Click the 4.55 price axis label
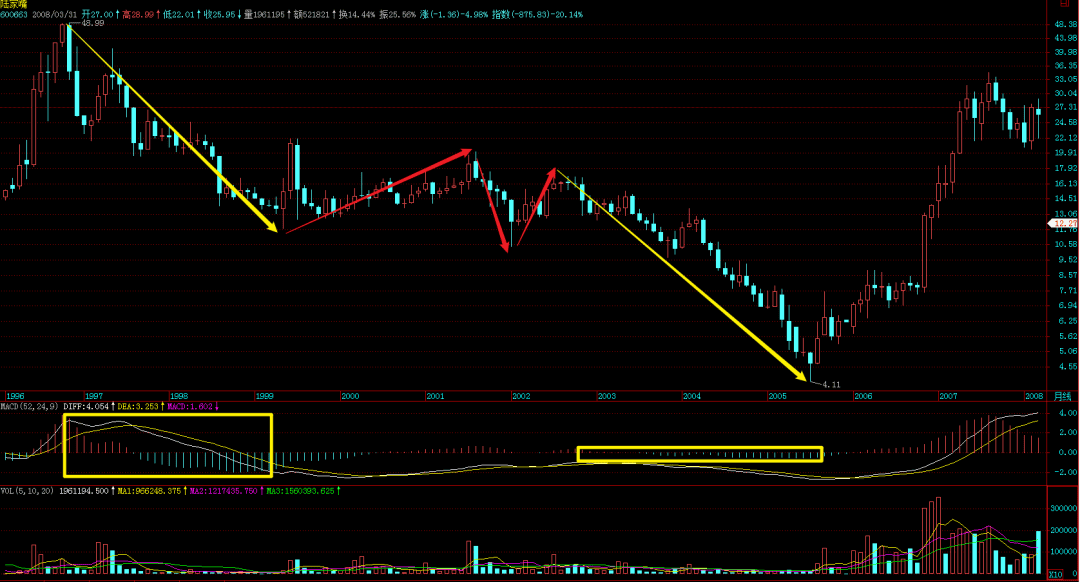 click(1067, 367)
